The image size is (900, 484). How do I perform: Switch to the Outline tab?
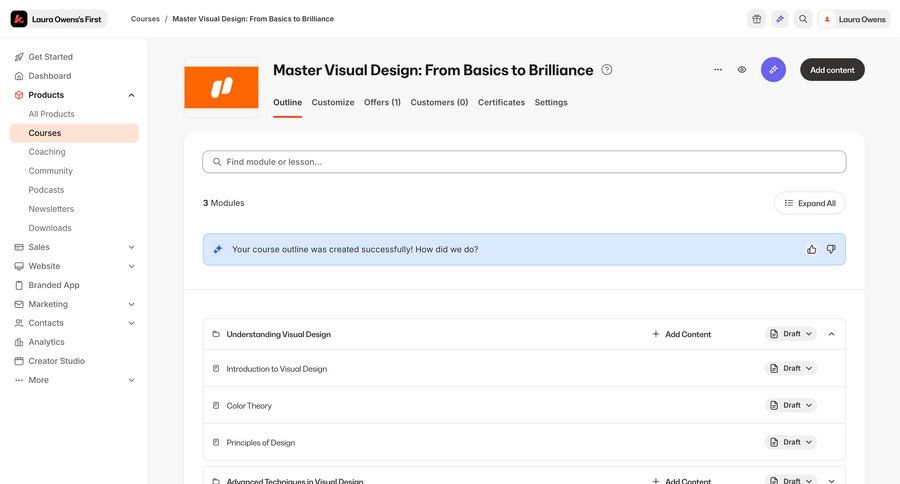[288, 102]
